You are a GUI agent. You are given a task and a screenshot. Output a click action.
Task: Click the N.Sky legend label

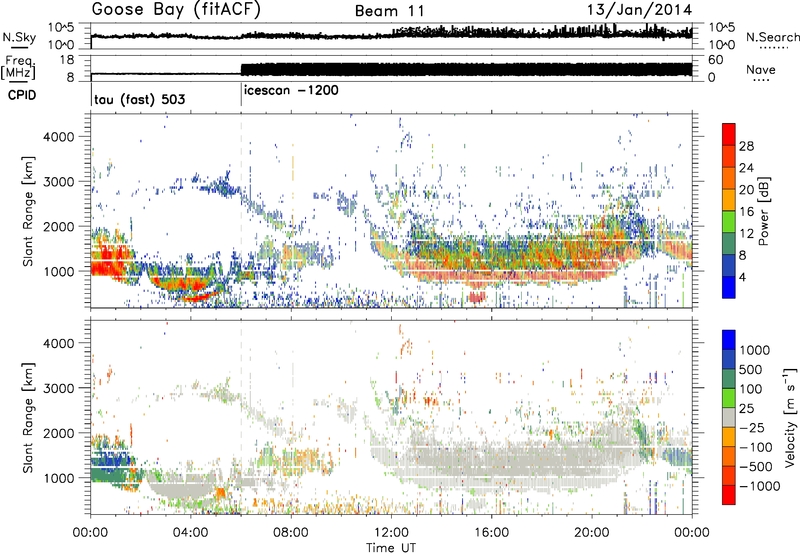(x=19, y=37)
